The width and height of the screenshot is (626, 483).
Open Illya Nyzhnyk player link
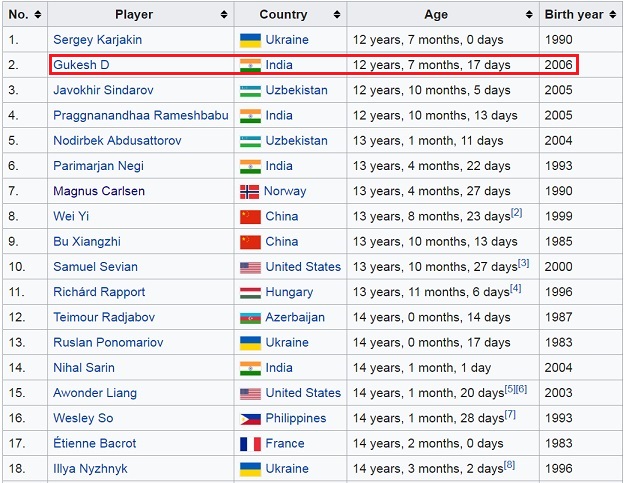pyautogui.click(x=90, y=468)
